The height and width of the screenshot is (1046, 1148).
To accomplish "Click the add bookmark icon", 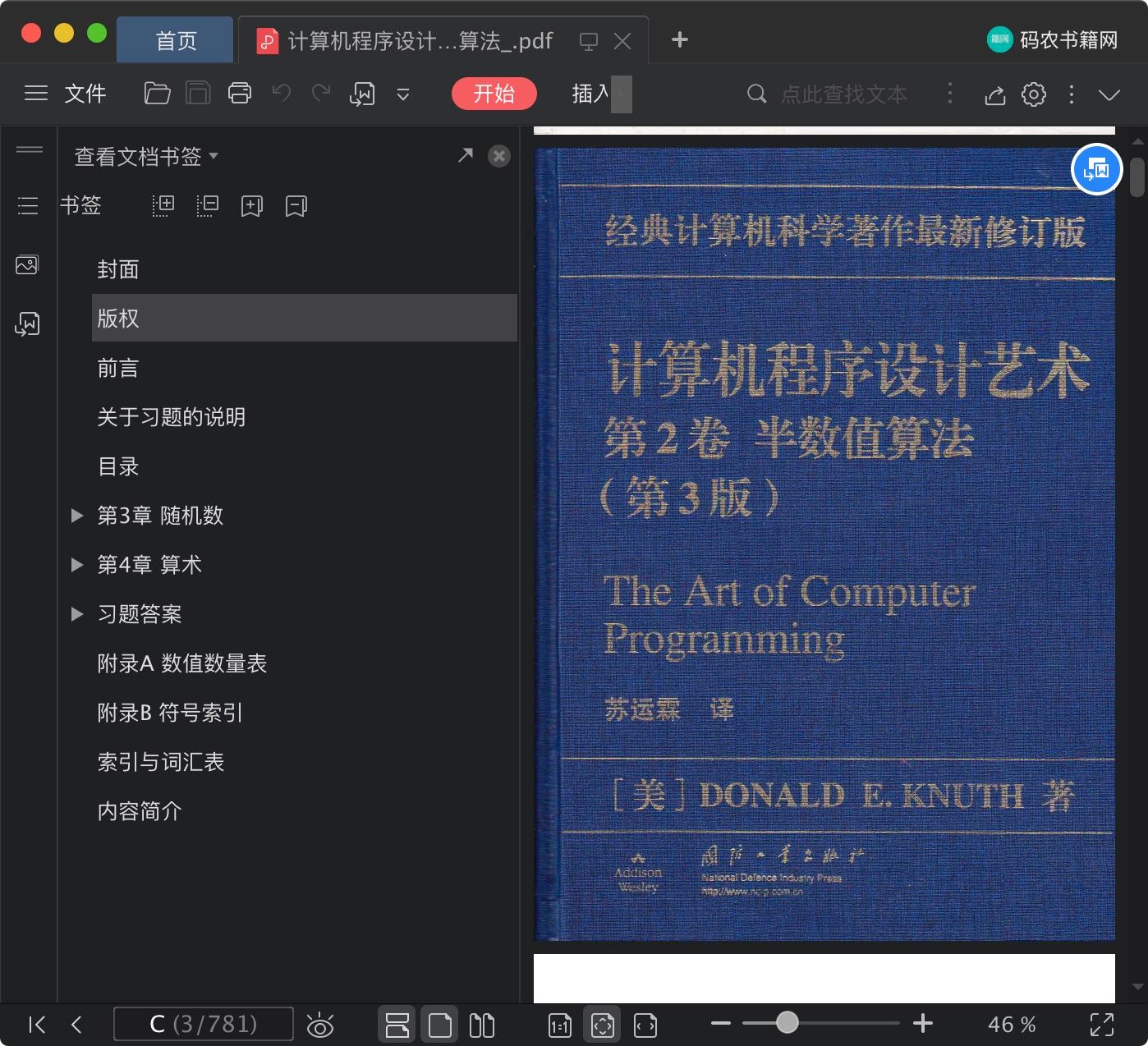I will coord(252,206).
